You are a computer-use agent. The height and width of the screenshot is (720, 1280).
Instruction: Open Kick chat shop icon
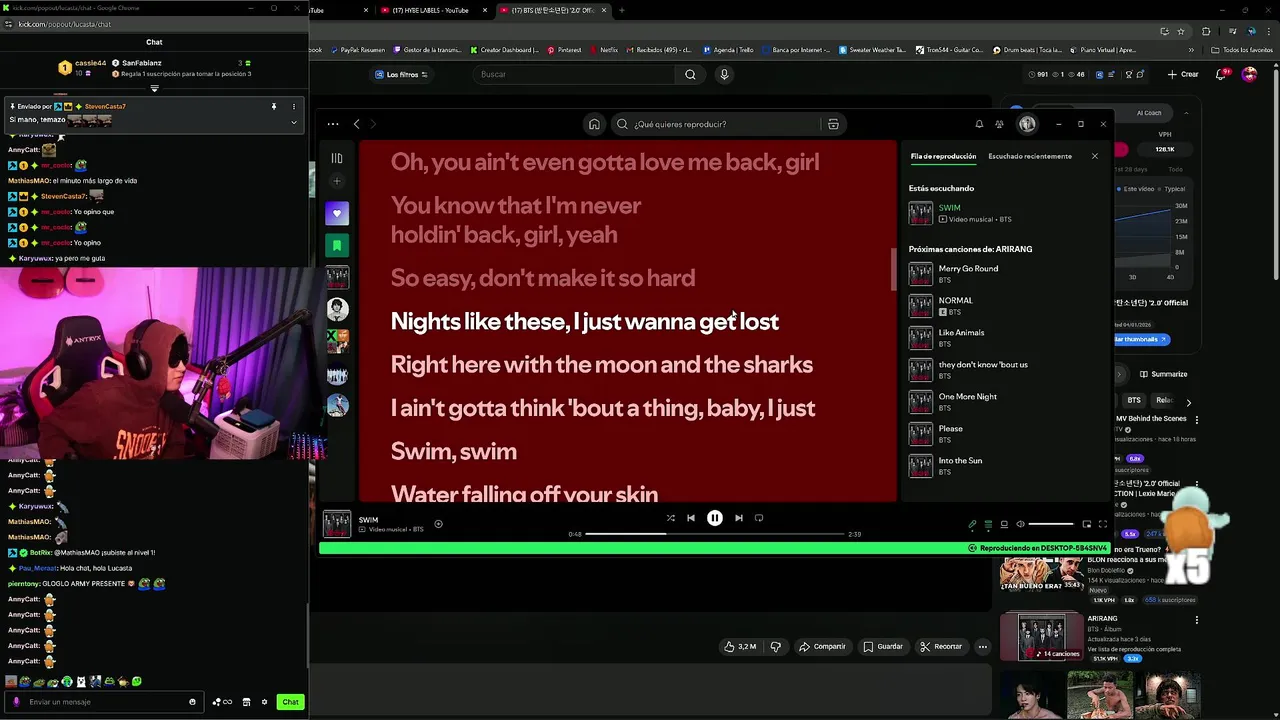(x=246, y=702)
